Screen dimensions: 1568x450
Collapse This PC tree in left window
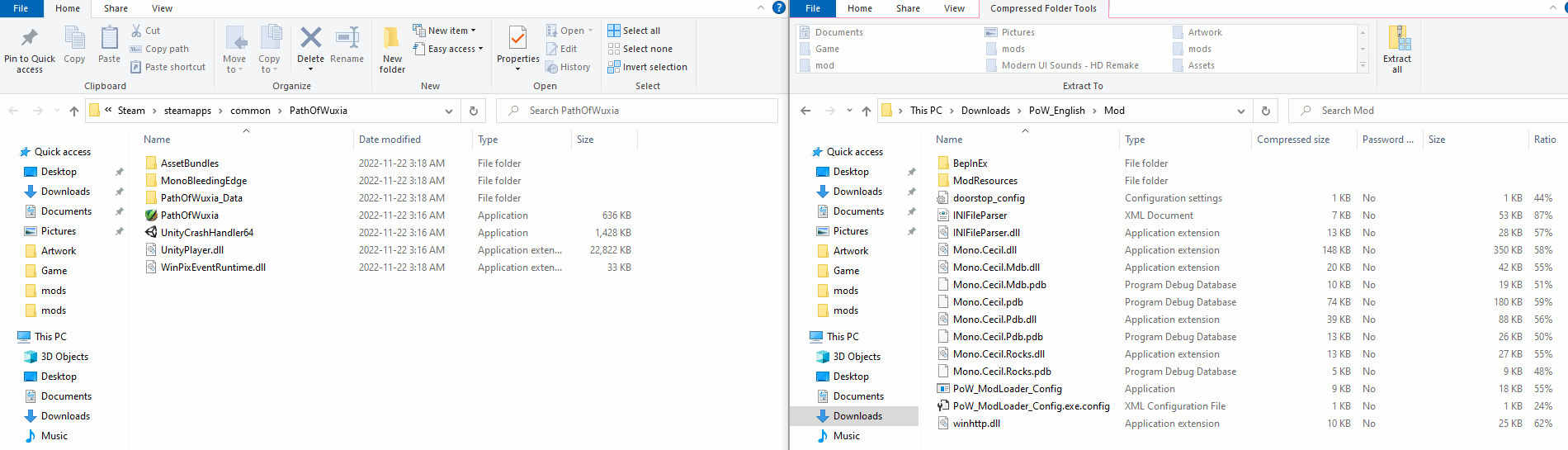click(x=10, y=337)
